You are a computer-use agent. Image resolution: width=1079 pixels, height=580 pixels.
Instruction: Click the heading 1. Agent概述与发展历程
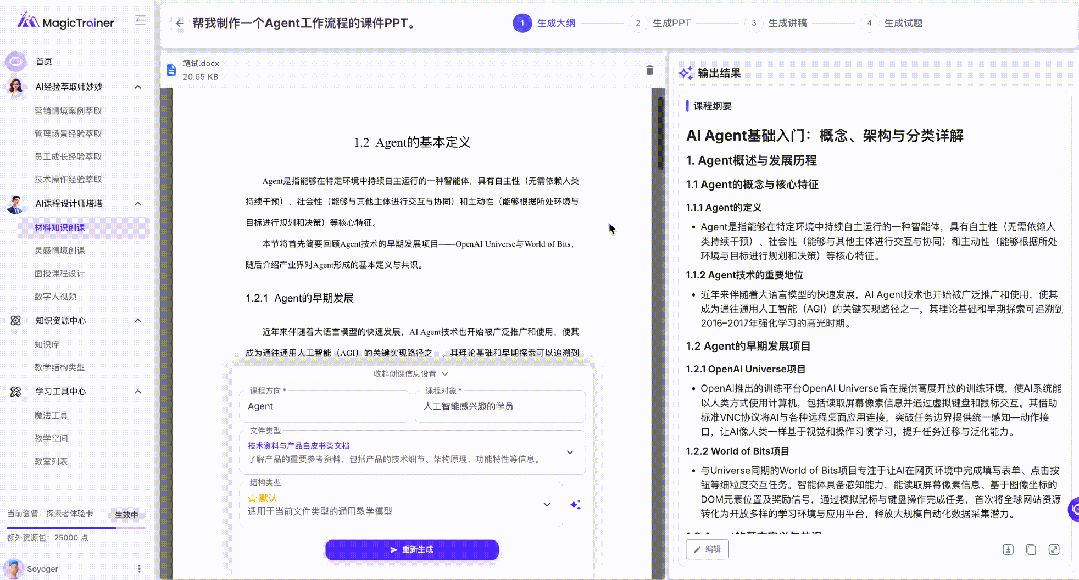[x=751, y=160]
